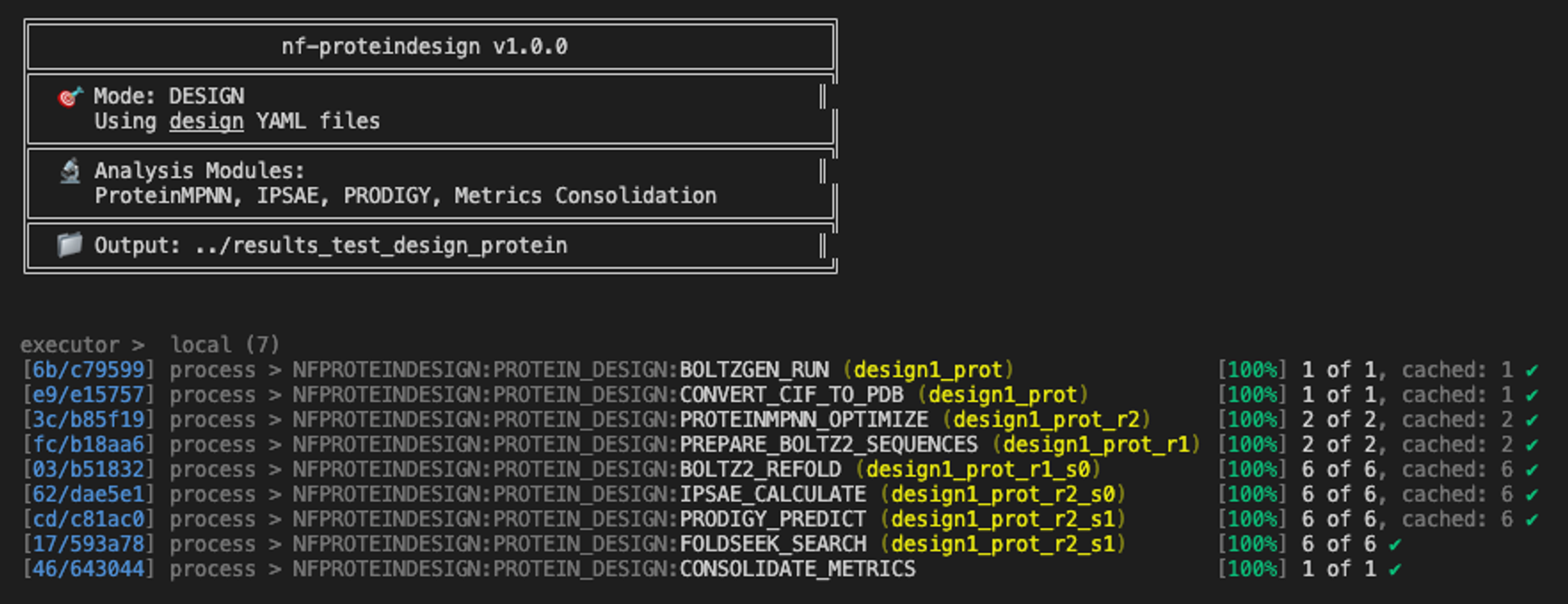Click the [100%] progress on BOLTZ2_REFOLD row
The width and height of the screenshot is (1568, 604).
click(1252, 469)
